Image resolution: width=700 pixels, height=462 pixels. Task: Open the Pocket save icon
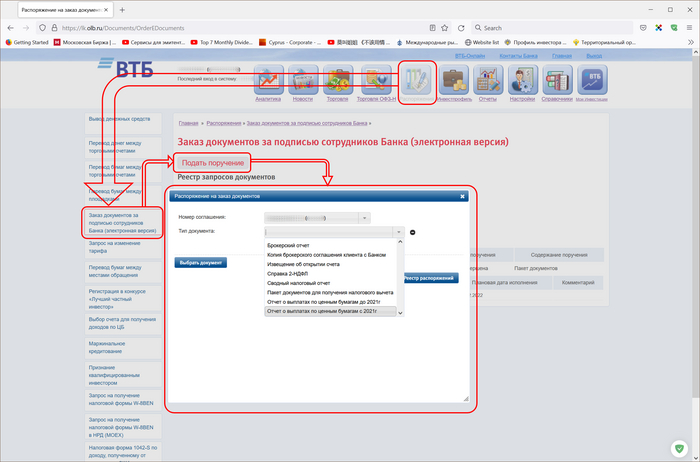click(643, 28)
